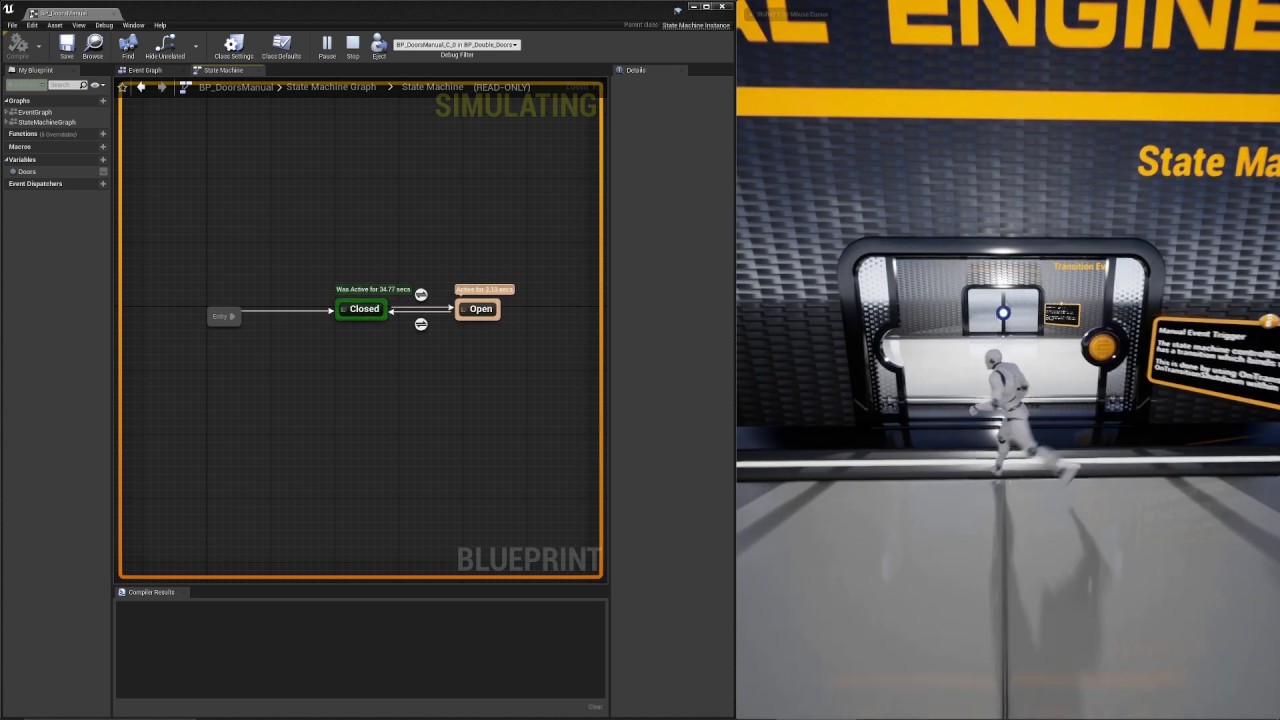
Task: Expand the EventGraph tree item
Action: [x=6, y=112]
